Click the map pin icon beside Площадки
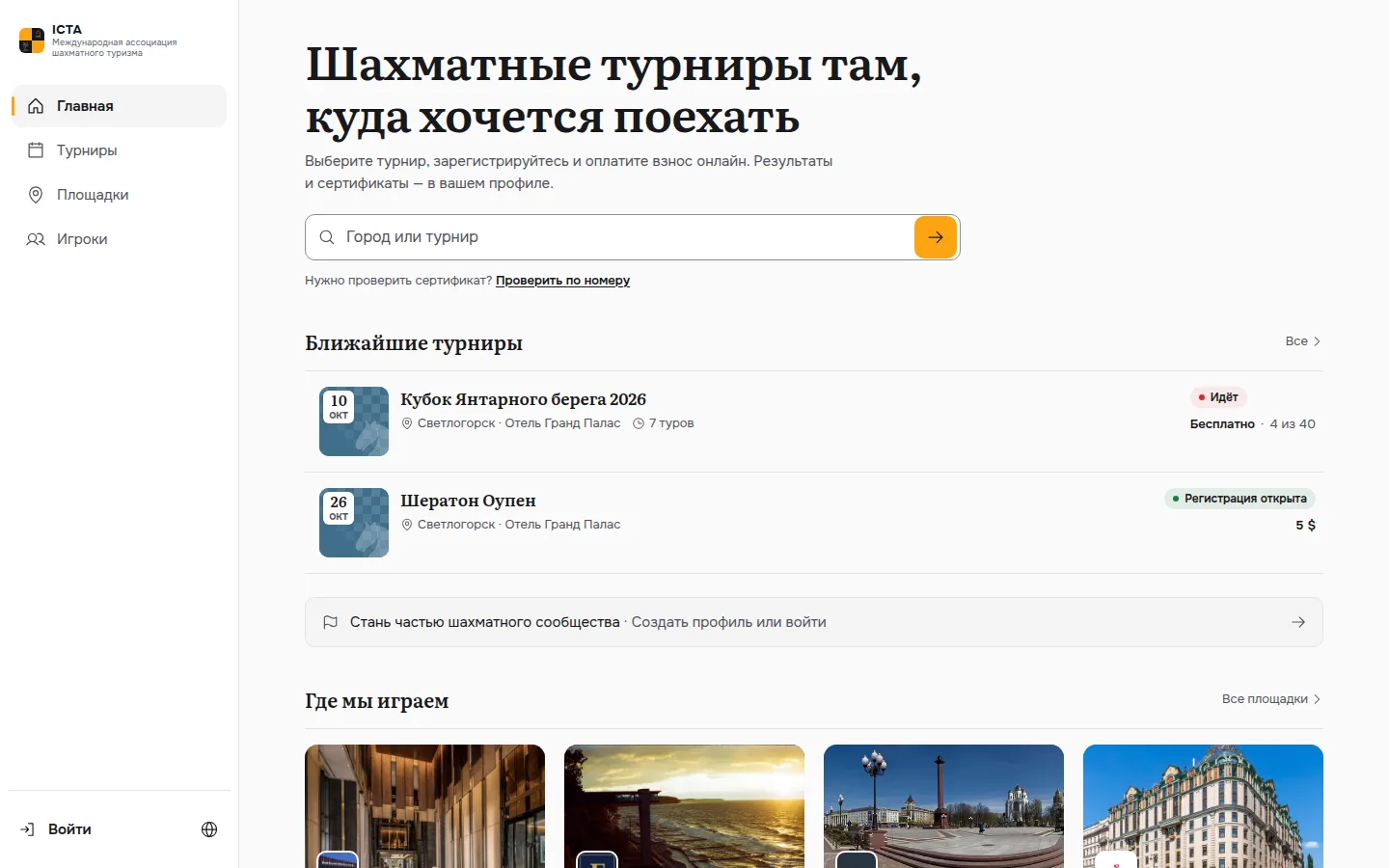This screenshot has height=868, width=1389. (36, 195)
